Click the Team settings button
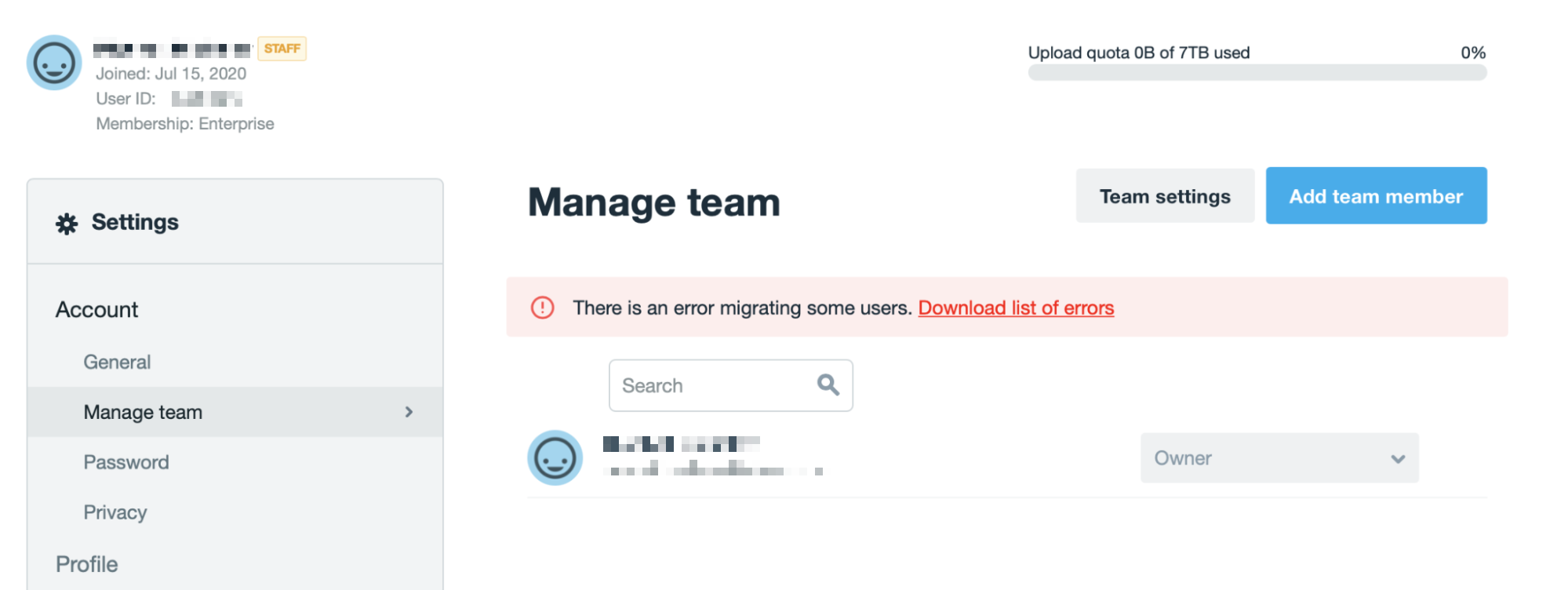1568x590 pixels. [x=1164, y=196]
